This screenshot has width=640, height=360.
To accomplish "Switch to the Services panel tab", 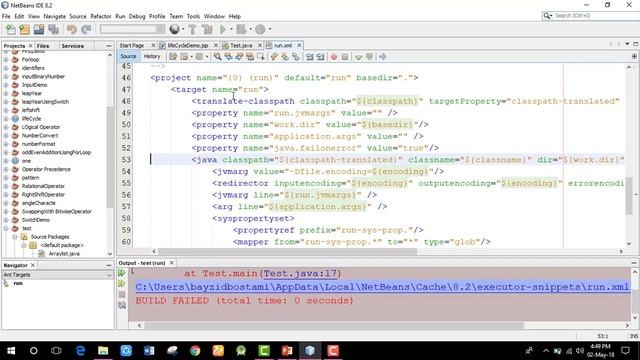I will point(73,46).
